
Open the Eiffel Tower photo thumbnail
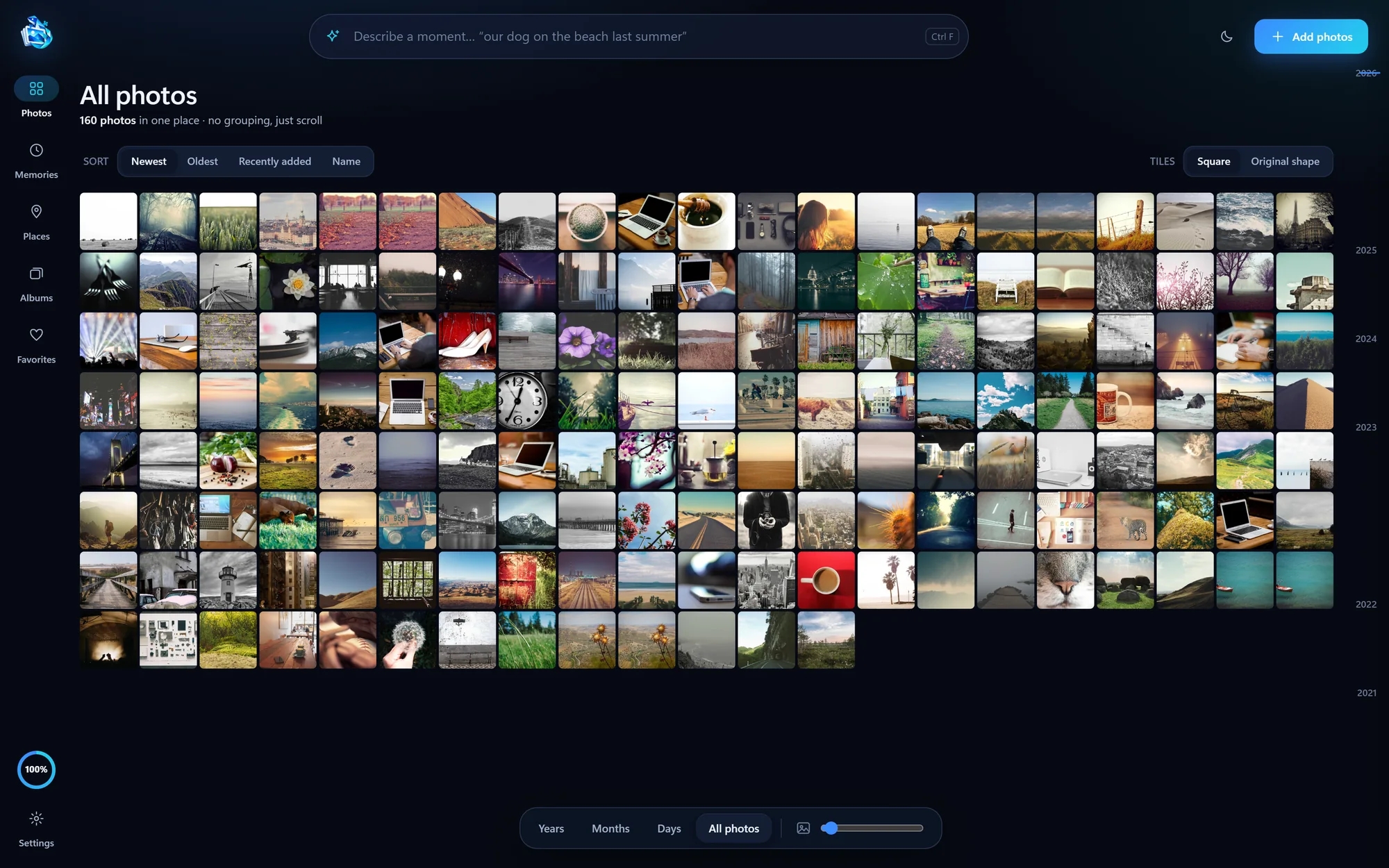(1304, 222)
